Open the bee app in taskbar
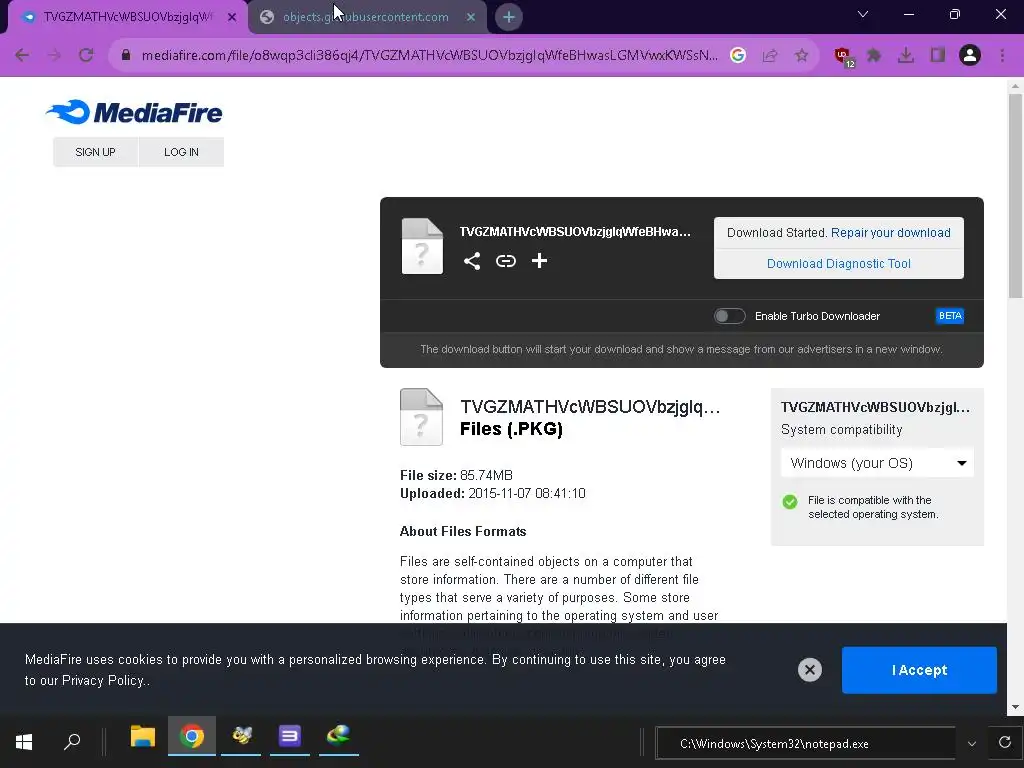Screen dimensions: 1024x768 click(242, 736)
